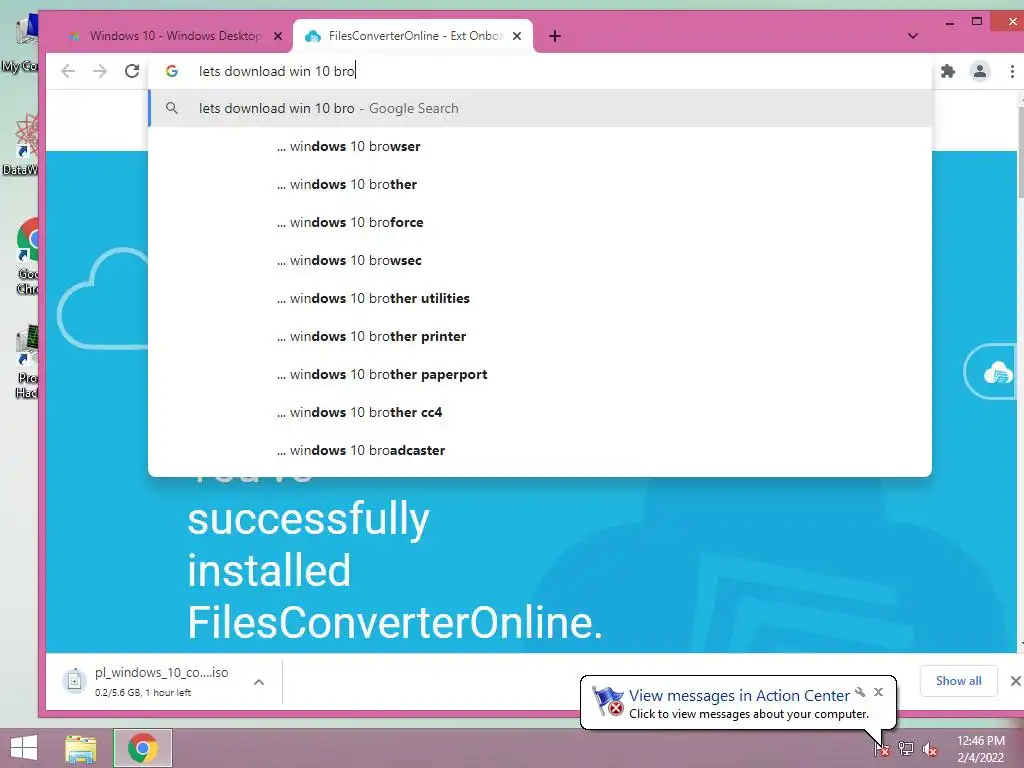Click Show all downloads button
The image size is (1024, 768).
click(x=958, y=680)
